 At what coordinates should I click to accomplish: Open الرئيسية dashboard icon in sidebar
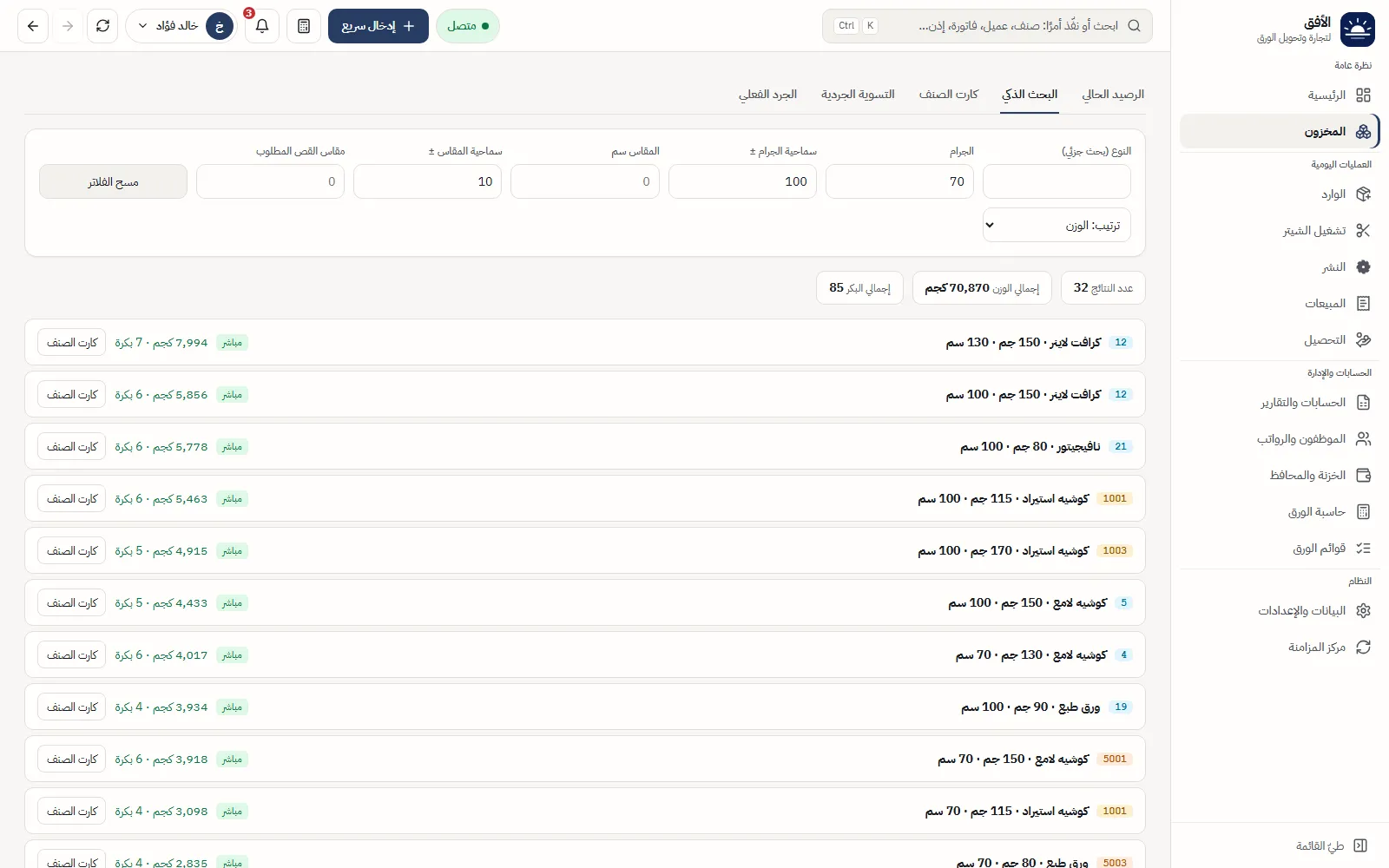point(1363,95)
